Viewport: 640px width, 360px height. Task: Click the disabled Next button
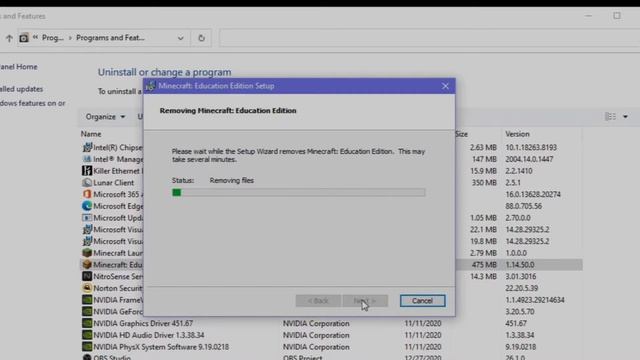tap(365, 301)
